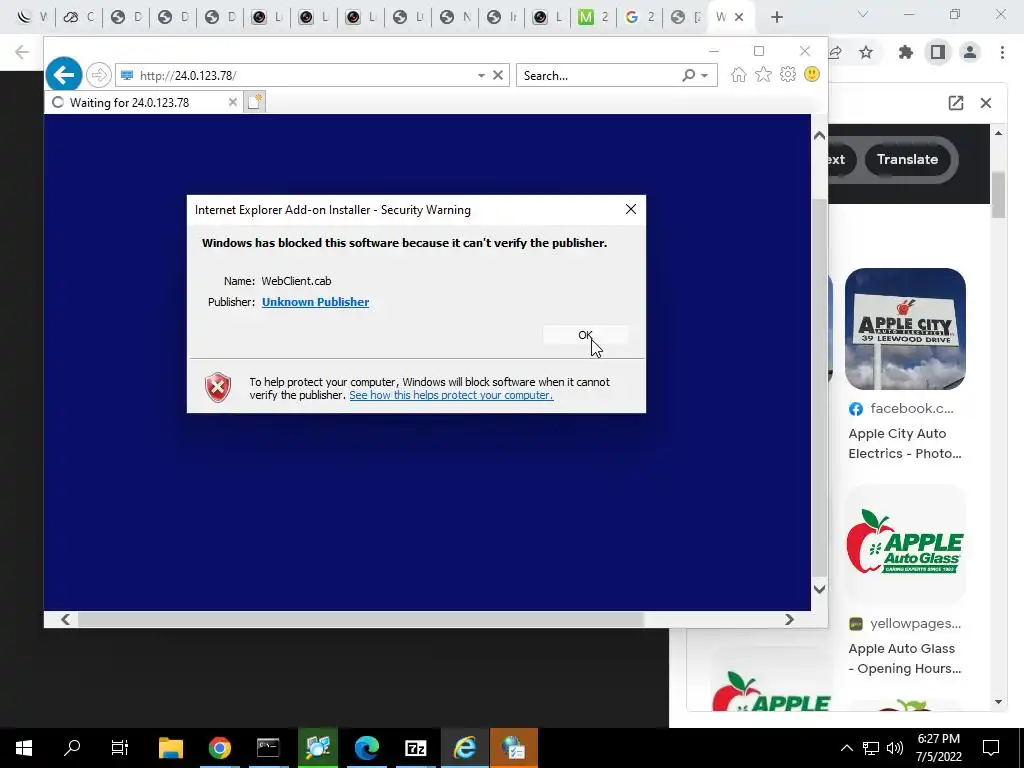Image resolution: width=1024 pixels, height=768 pixels.
Task: Click the IE page scroll up arrow
Action: (819, 136)
